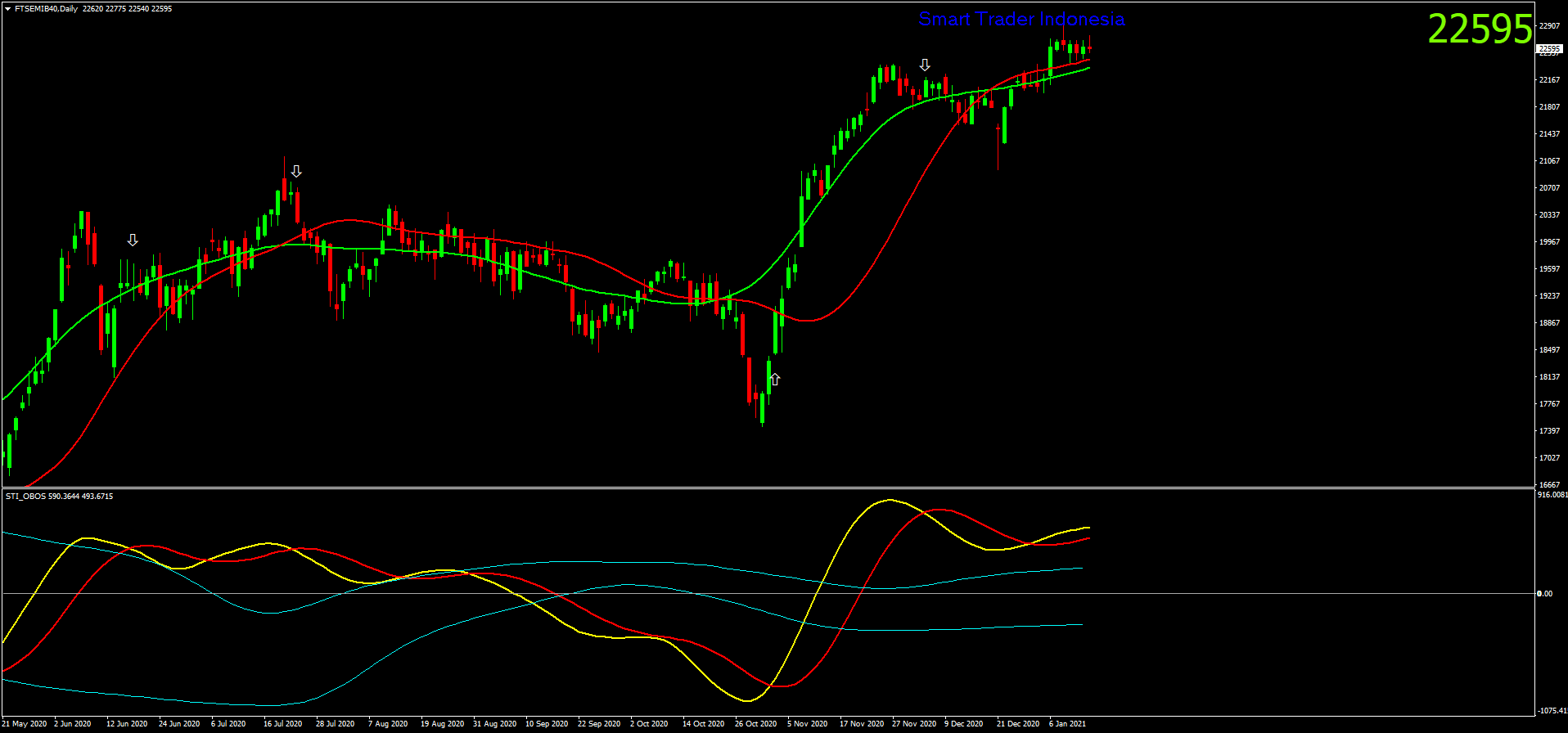Viewport: 1568px width, 733px height.
Task: Click the 0.00 indicator zero level label
Action: tap(1545, 594)
